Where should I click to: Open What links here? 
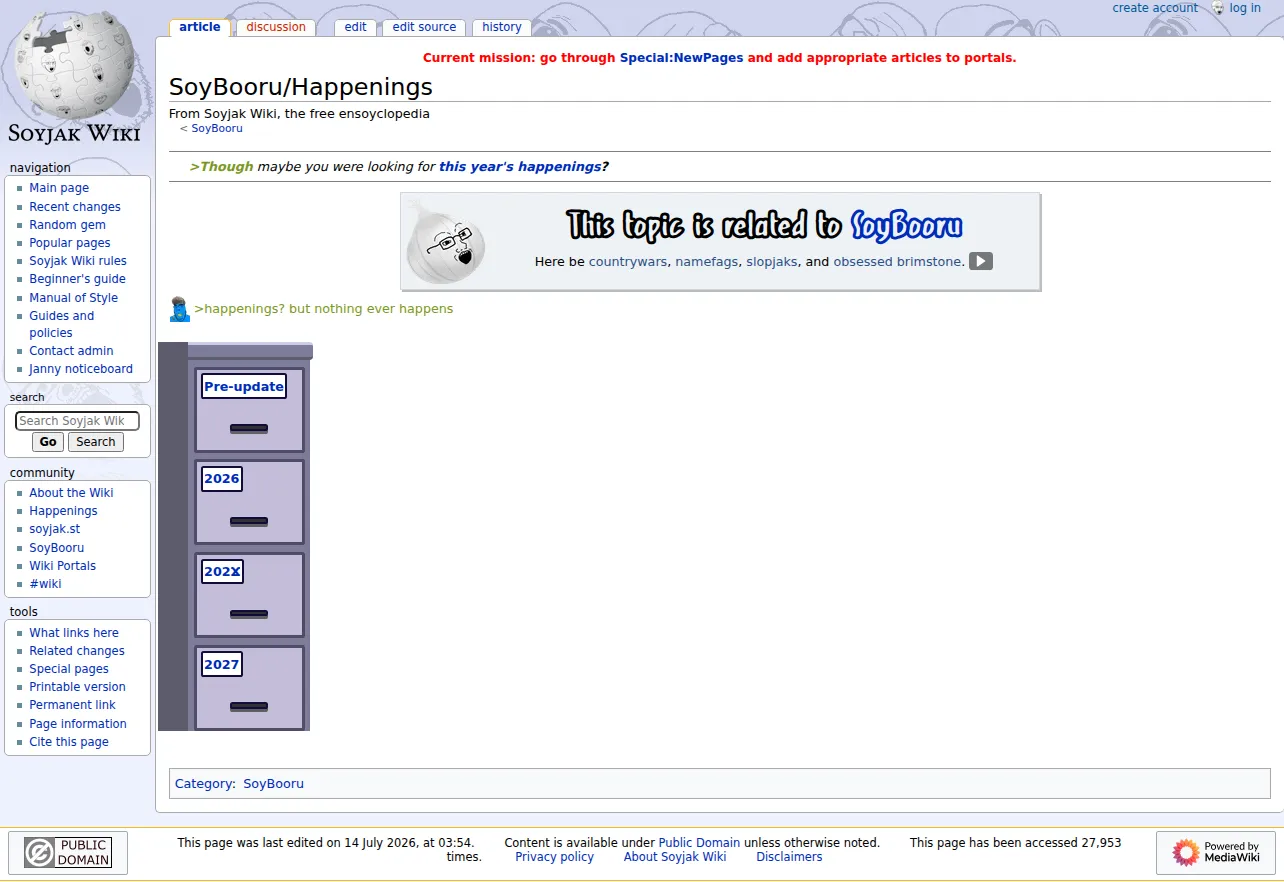coord(74,633)
